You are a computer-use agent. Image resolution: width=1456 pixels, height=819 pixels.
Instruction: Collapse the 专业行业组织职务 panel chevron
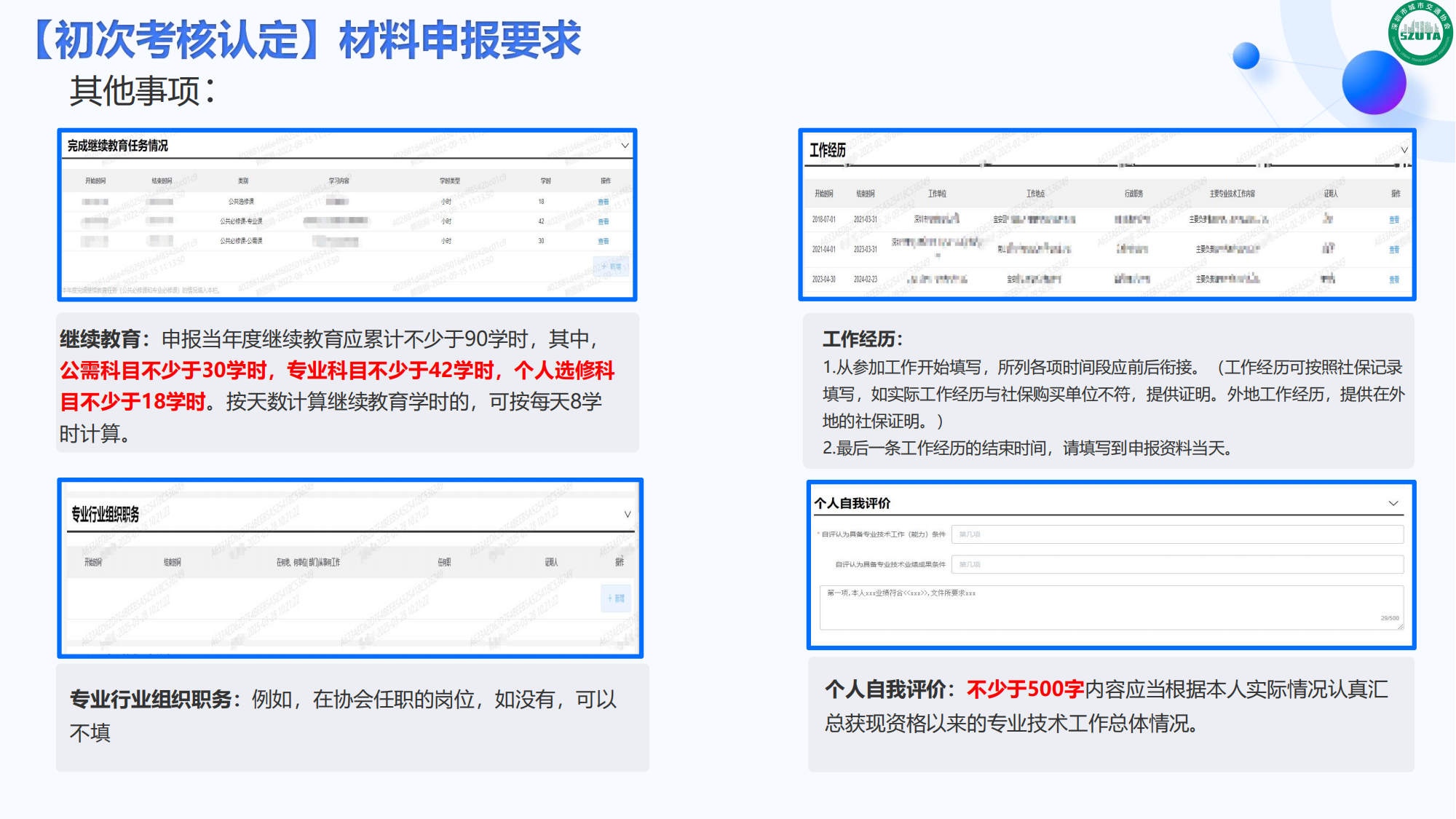(627, 515)
